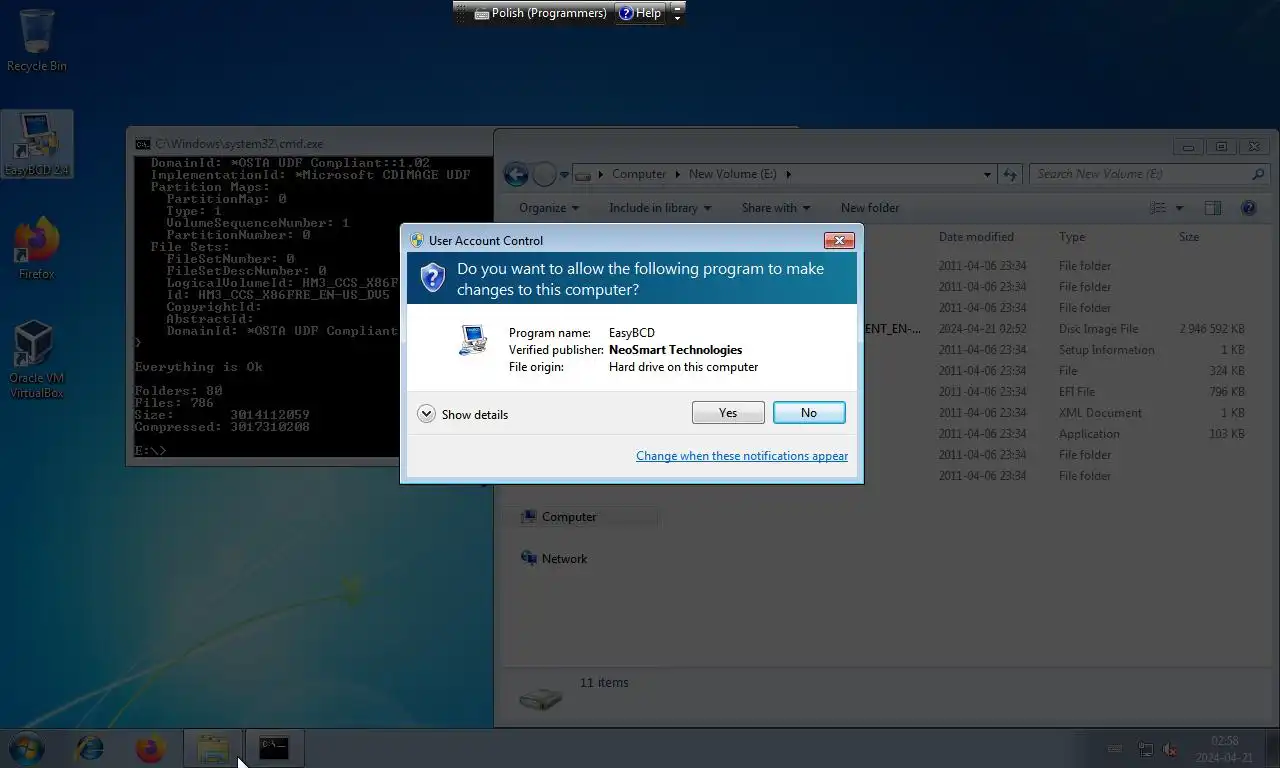Click Computer in the Explorer address path
The image size is (1280, 768).
click(x=639, y=174)
